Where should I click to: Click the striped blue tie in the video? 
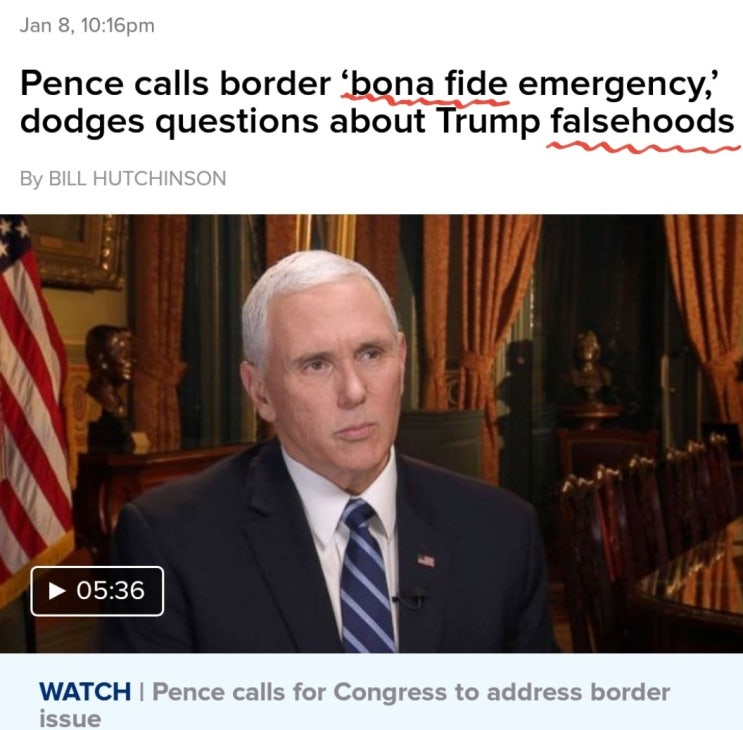pyautogui.click(x=366, y=576)
